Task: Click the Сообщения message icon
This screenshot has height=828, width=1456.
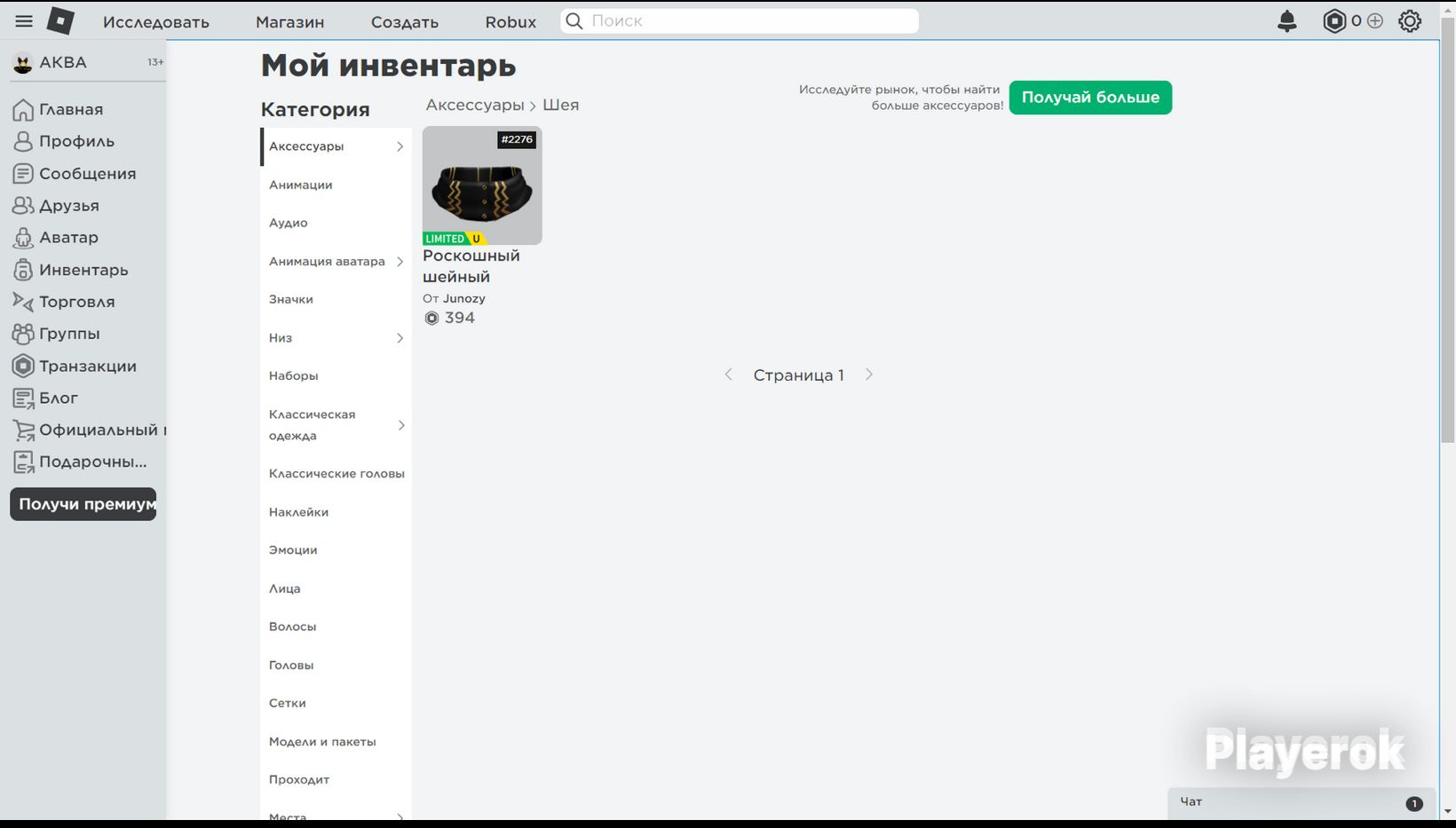Action: 23,174
